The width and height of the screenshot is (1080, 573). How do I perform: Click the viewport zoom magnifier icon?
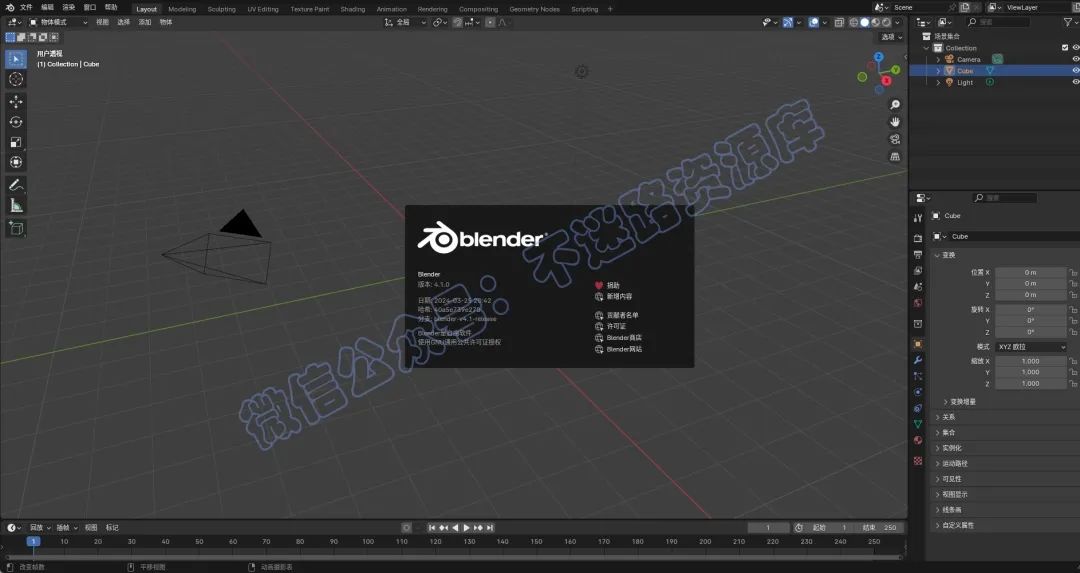coord(895,105)
